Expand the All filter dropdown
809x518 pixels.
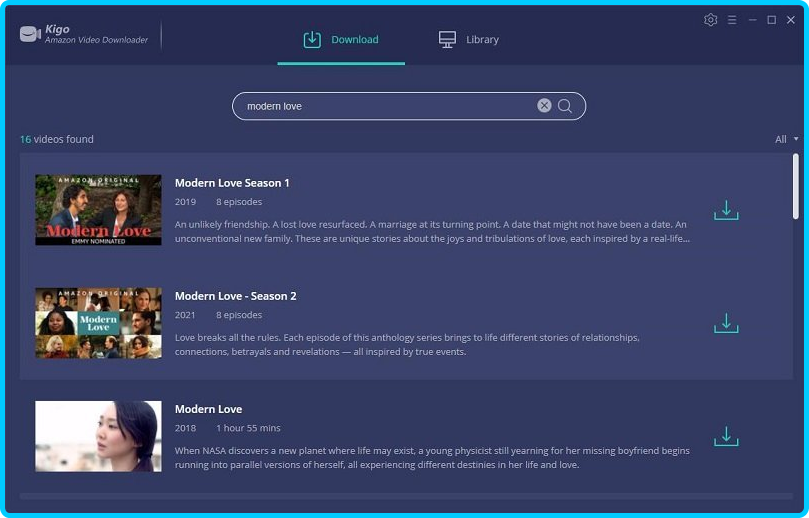click(x=786, y=139)
